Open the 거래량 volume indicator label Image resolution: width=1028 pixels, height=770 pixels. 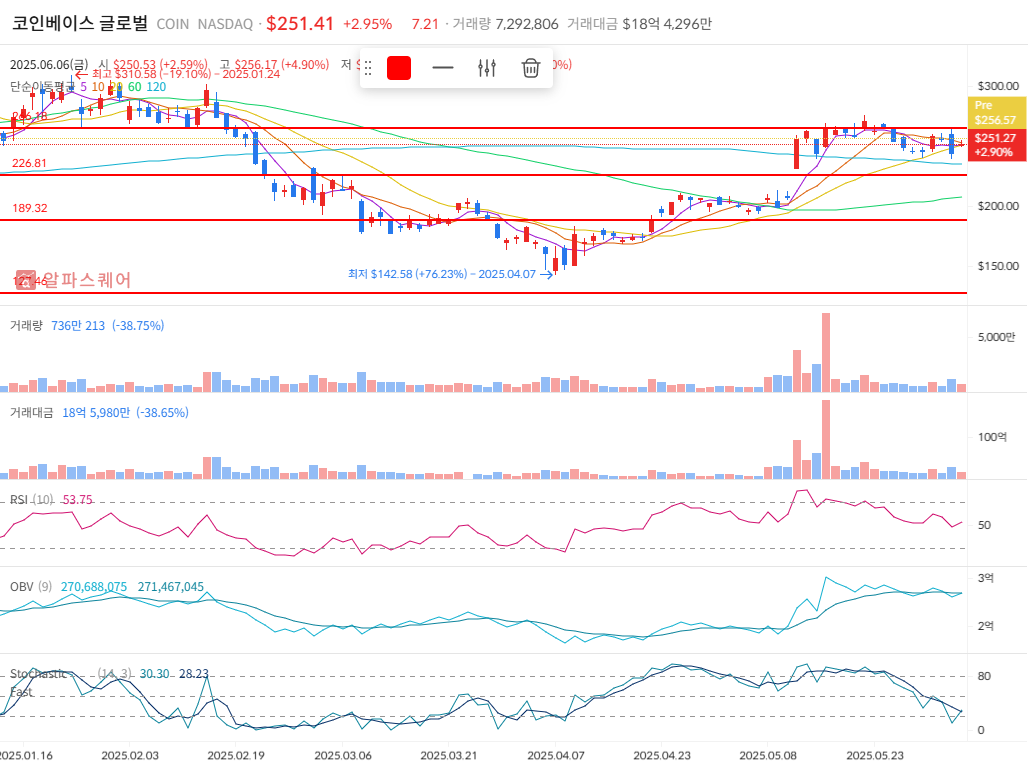pos(26,325)
